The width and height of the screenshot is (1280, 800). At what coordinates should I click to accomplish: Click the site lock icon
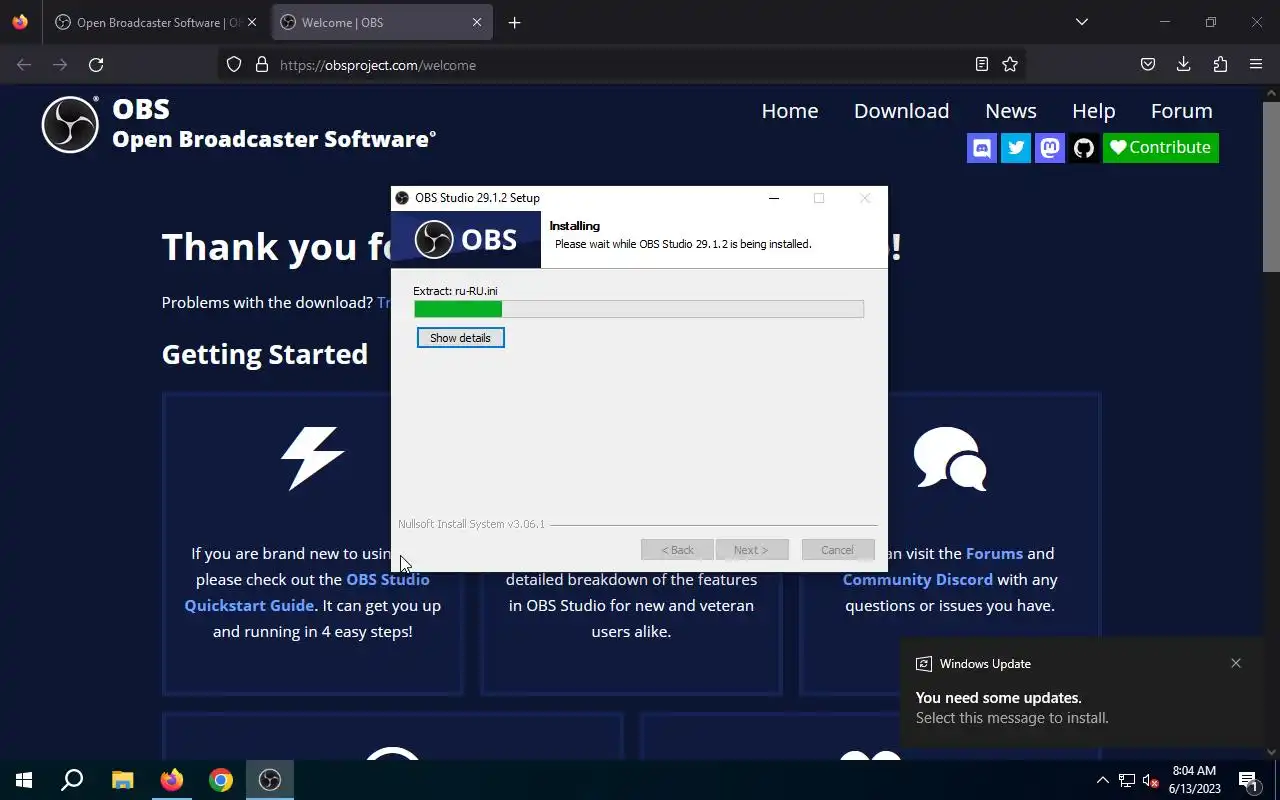coord(262,65)
